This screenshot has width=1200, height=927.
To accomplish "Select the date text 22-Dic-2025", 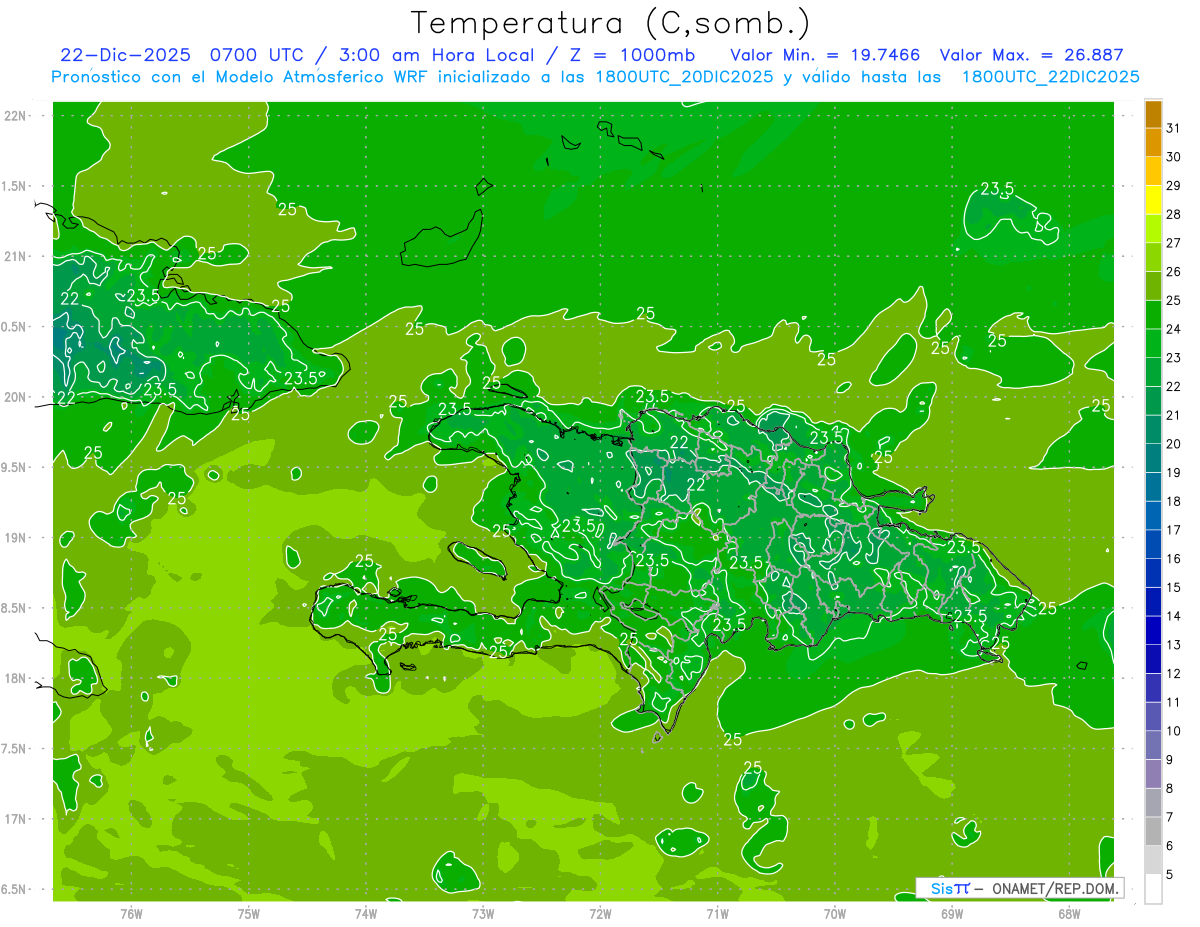I will click(128, 55).
